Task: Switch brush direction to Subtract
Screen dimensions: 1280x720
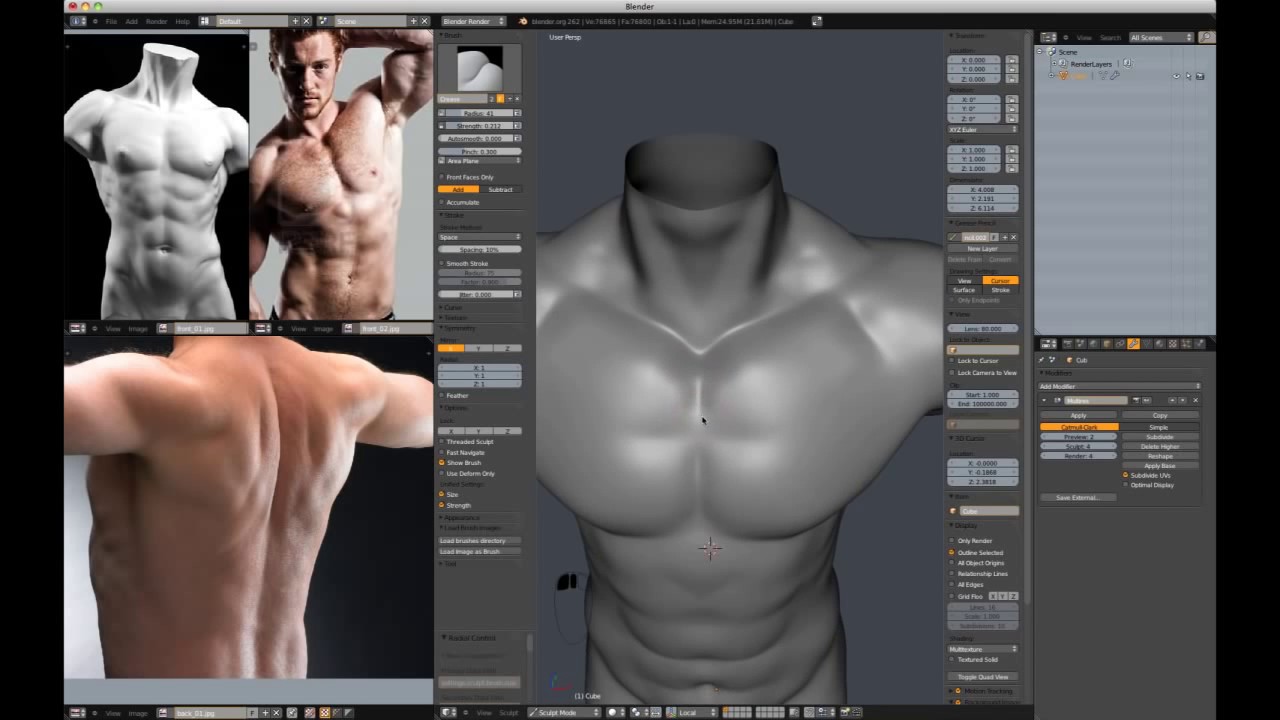Action: (x=500, y=190)
